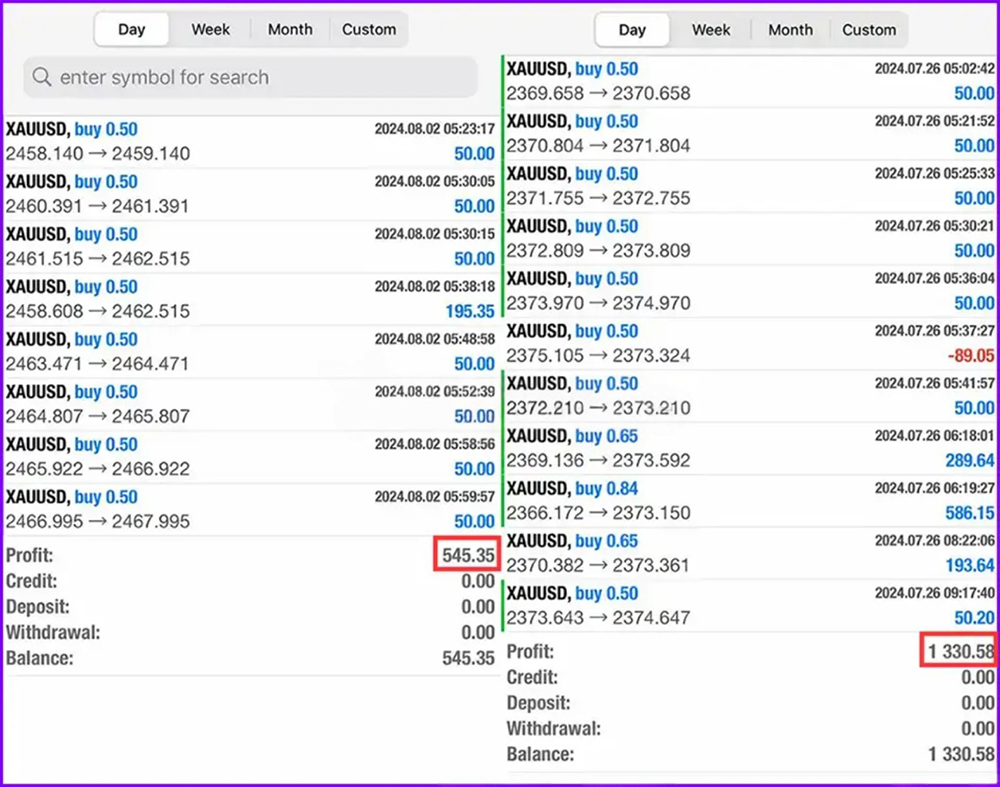Viewport: 1000px width, 787px height.
Task: Open Month view on the right panel
Action: (790, 30)
